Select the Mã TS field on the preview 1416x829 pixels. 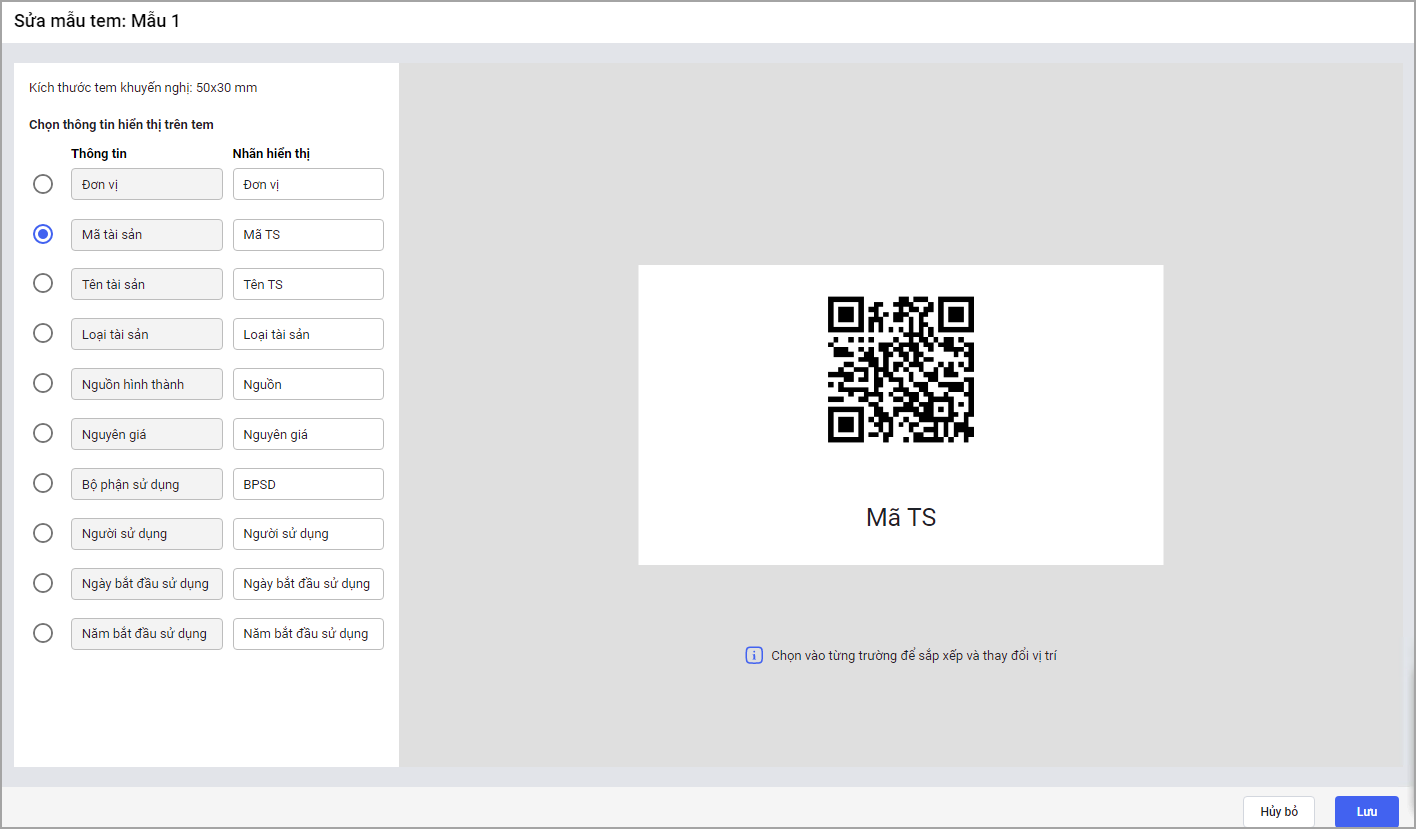(x=901, y=517)
